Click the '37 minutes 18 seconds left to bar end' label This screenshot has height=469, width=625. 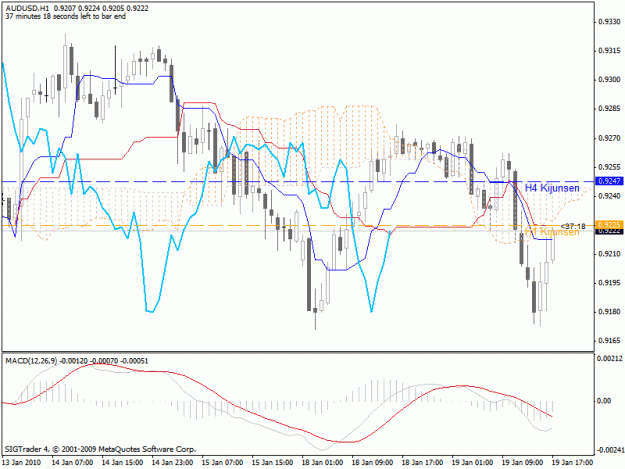(66, 16)
